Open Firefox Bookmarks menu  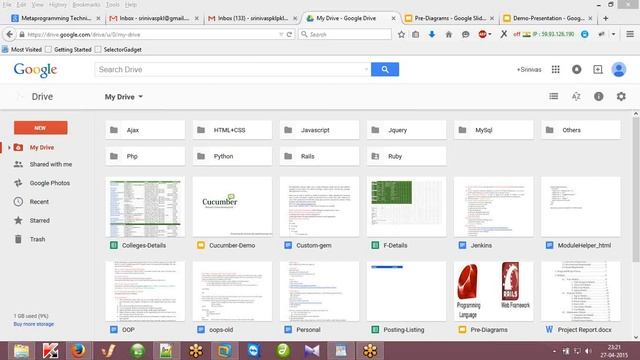(86, 4)
